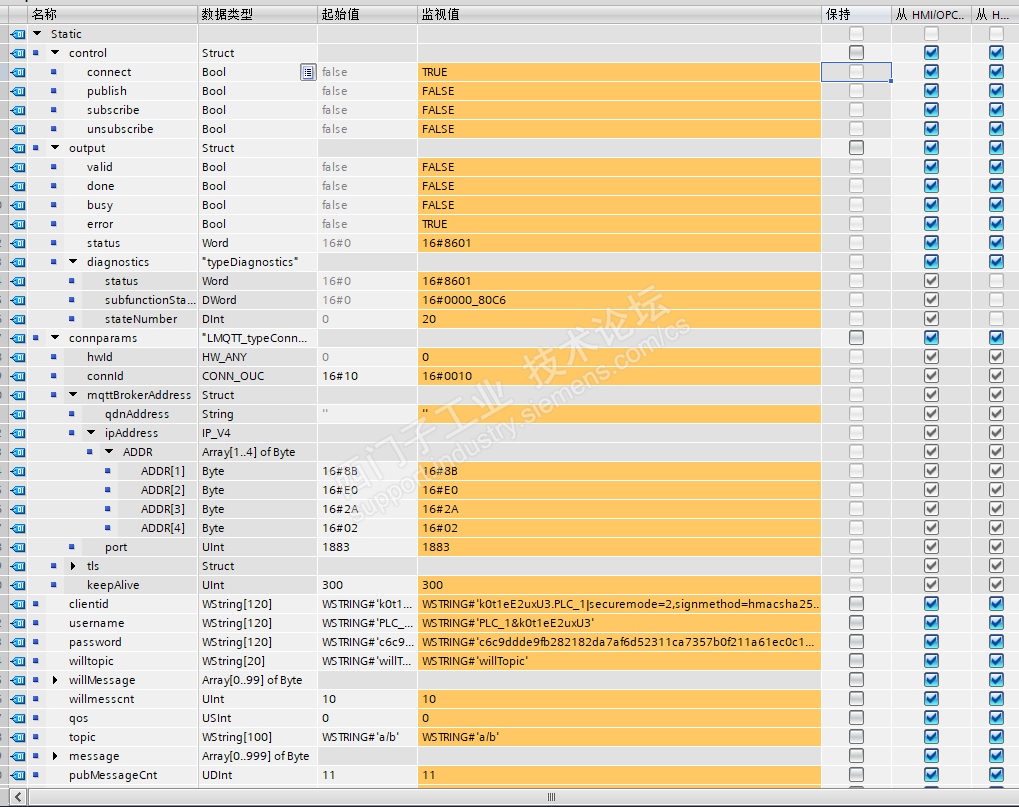Click the tag icon beside the qdnAddress row
Image resolution: width=1019 pixels, height=807 pixels.
pyautogui.click(x=18, y=414)
